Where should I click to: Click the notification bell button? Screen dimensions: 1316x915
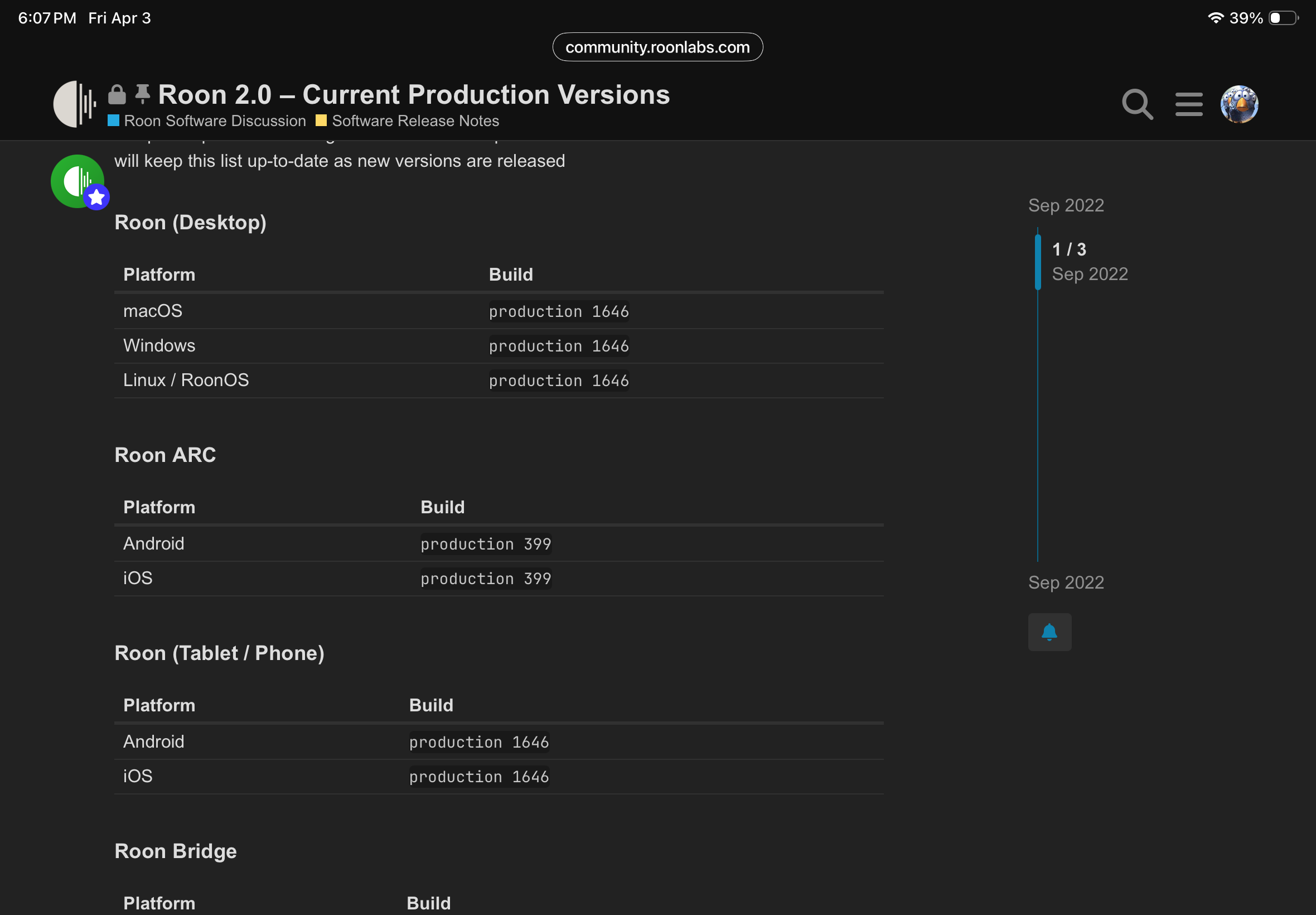tap(1049, 632)
